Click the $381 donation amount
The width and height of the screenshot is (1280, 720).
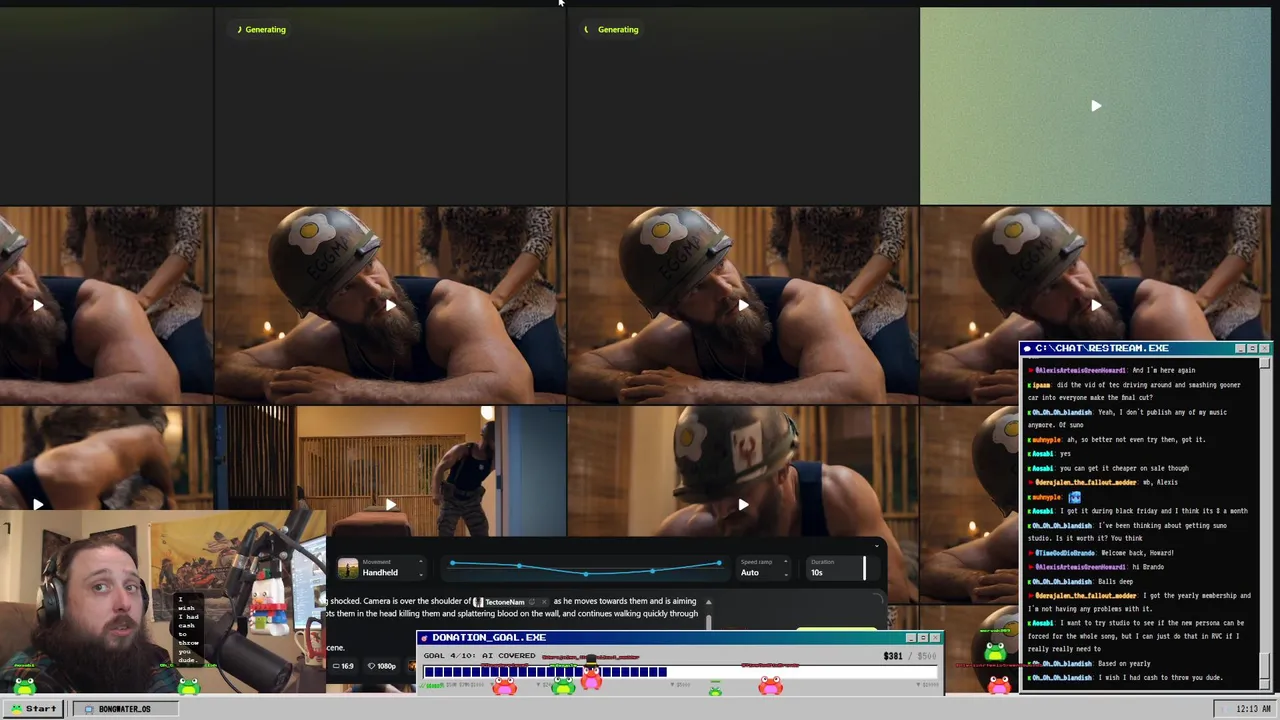pos(893,656)
